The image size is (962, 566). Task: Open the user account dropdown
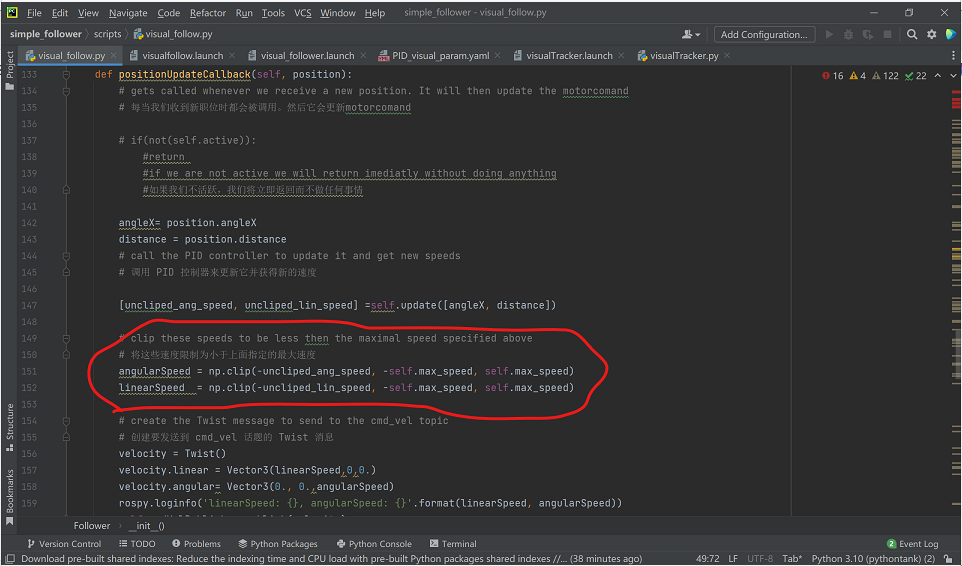pyautogui.click(x=691, y=34)
